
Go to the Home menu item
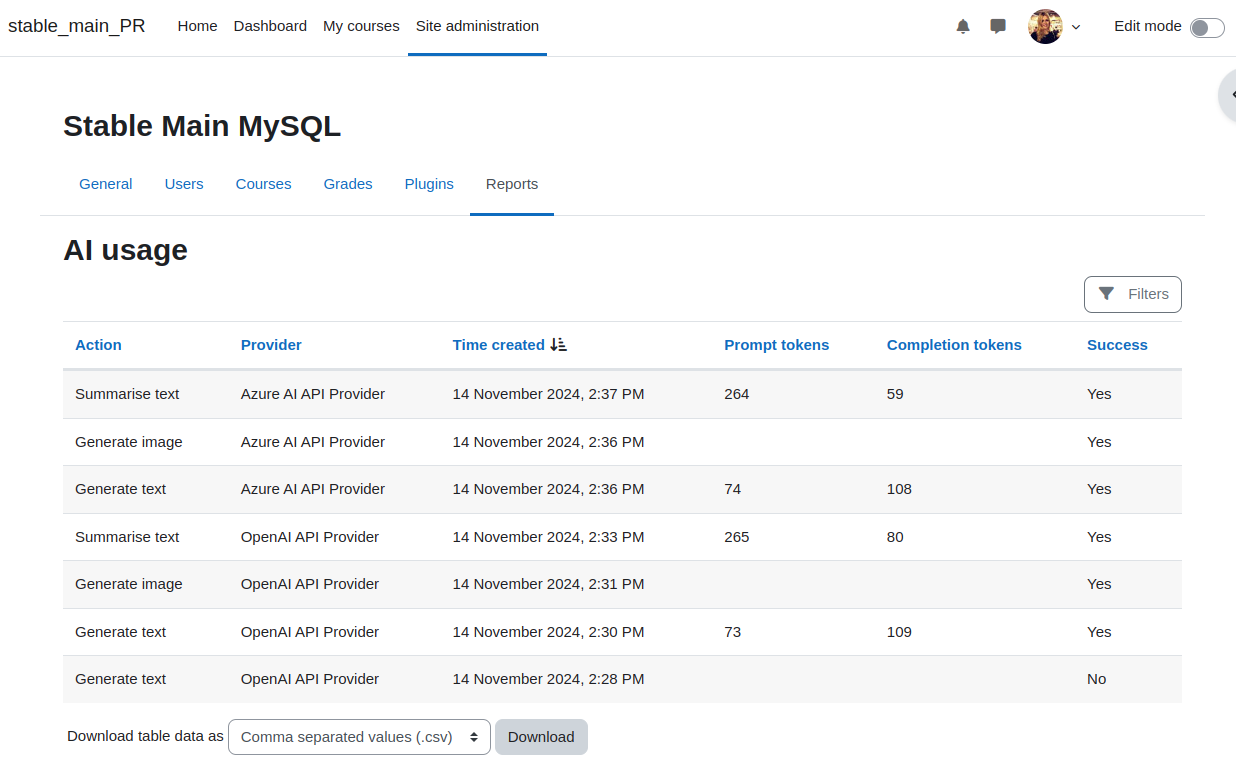click(x=197, y=27)
